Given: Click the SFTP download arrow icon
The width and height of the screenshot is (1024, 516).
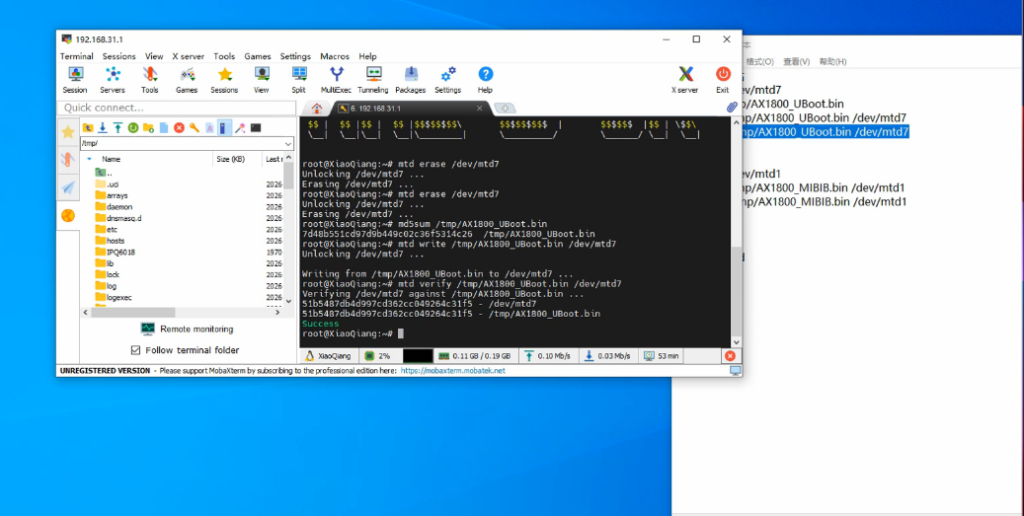Looking at the screenshot, I should [x=103, y=127].
